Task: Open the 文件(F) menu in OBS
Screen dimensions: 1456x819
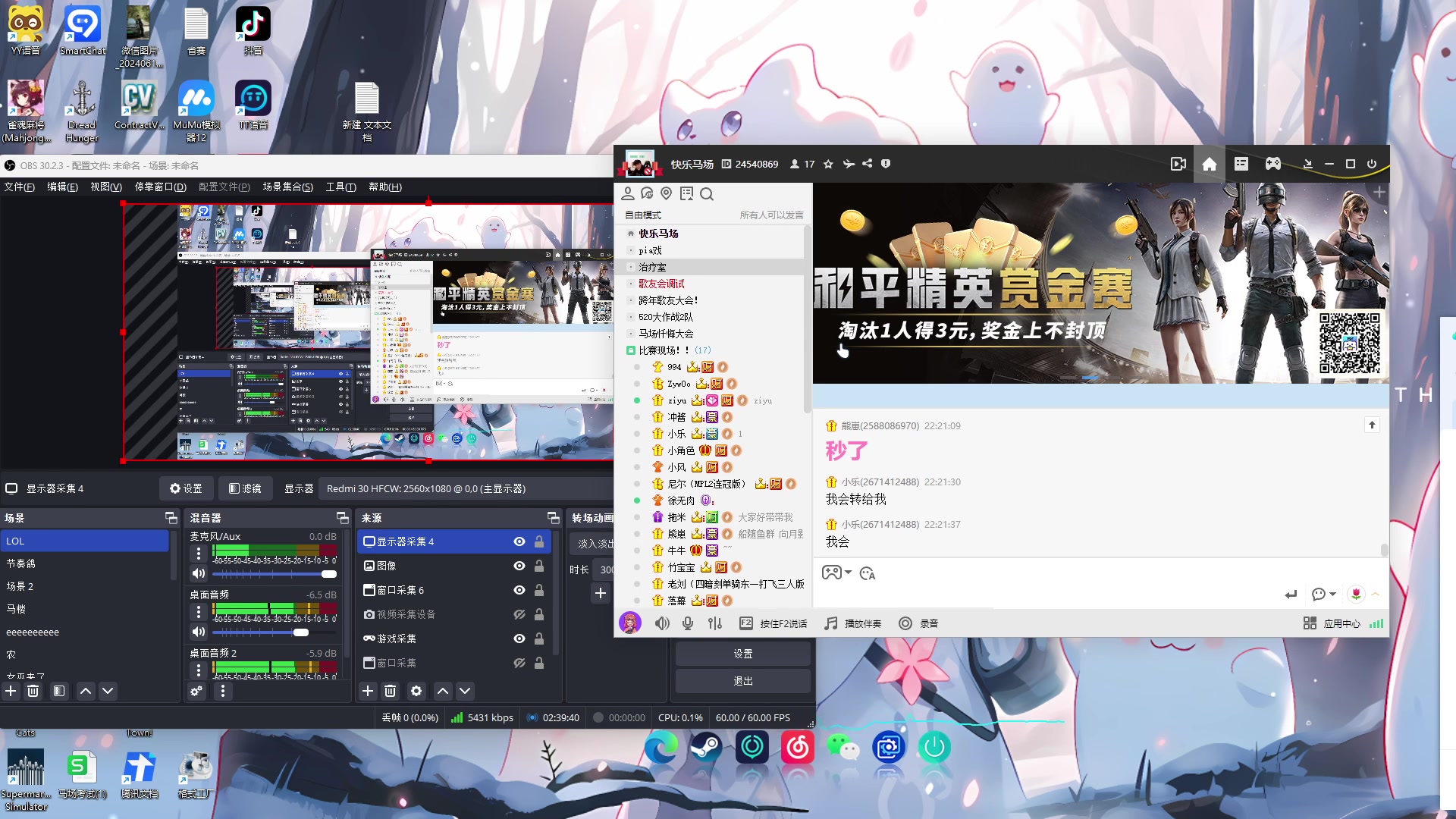Action: coord(20,187)
